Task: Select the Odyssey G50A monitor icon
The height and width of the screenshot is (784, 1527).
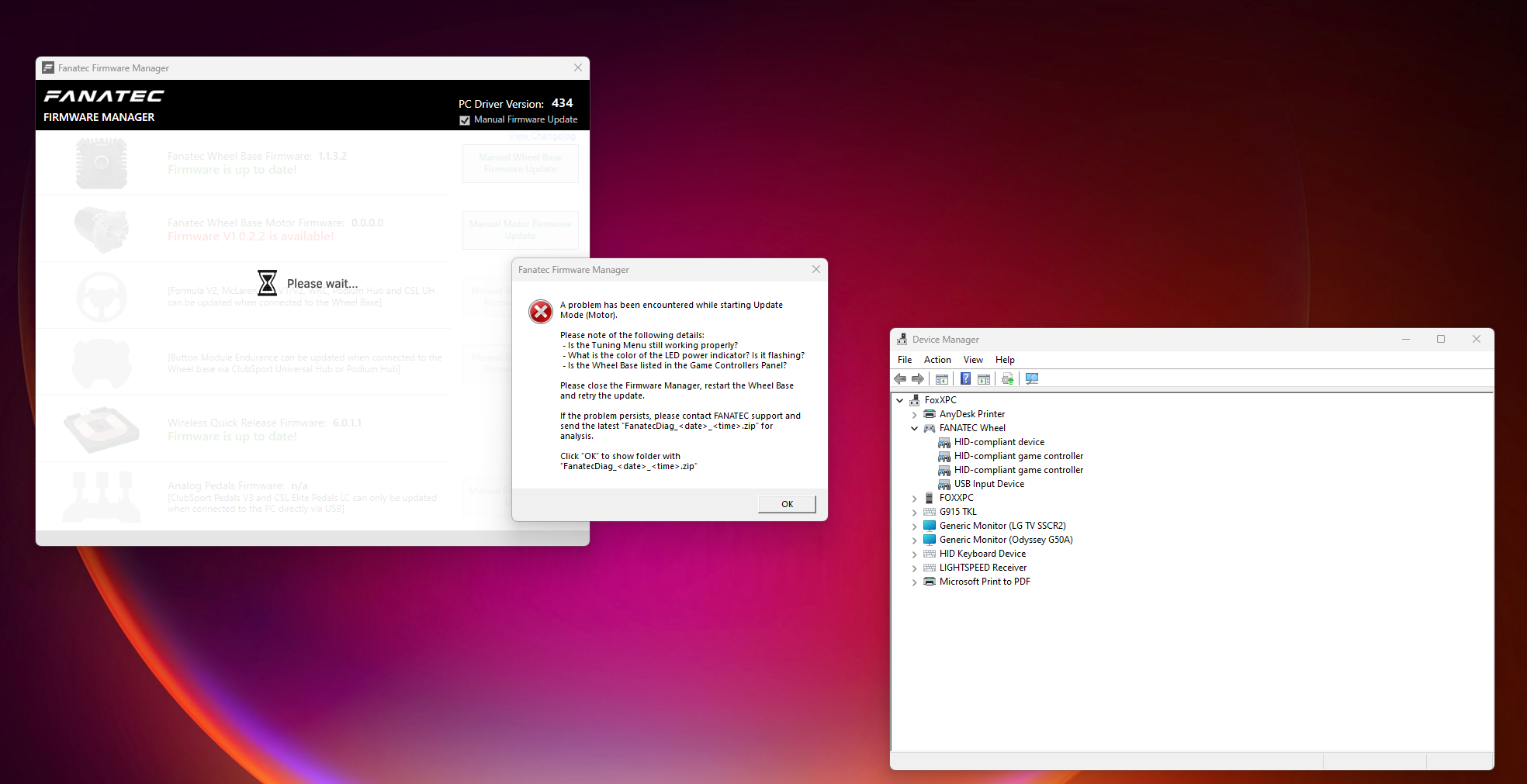Action: [930, 540]
